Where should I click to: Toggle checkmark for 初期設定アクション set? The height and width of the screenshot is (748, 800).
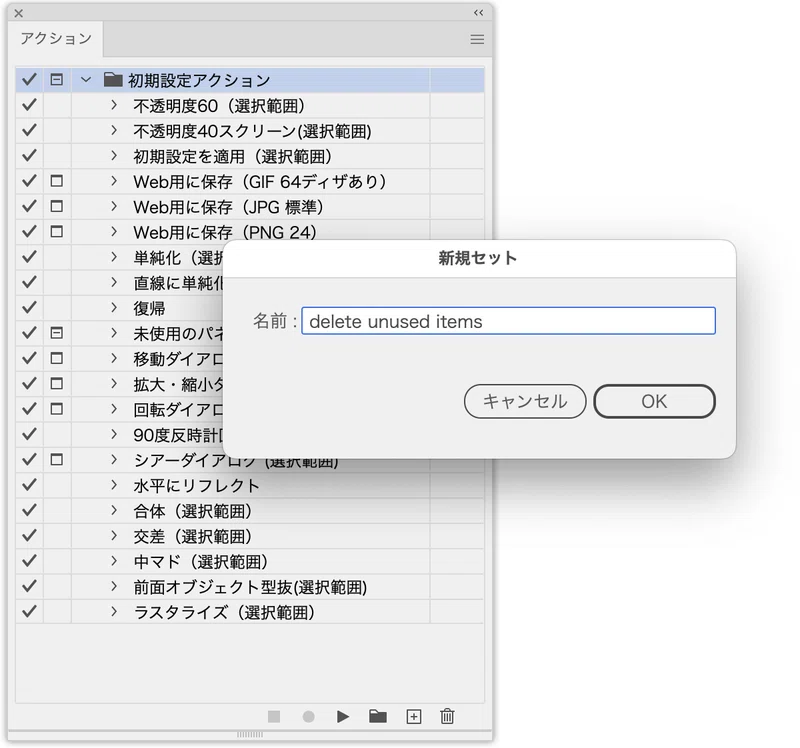point(29,80)
